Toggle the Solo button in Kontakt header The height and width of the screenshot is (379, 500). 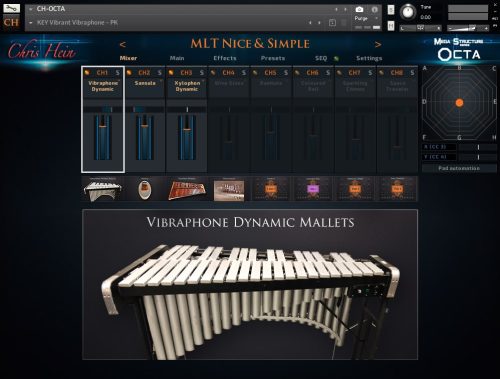click(391, 10)
